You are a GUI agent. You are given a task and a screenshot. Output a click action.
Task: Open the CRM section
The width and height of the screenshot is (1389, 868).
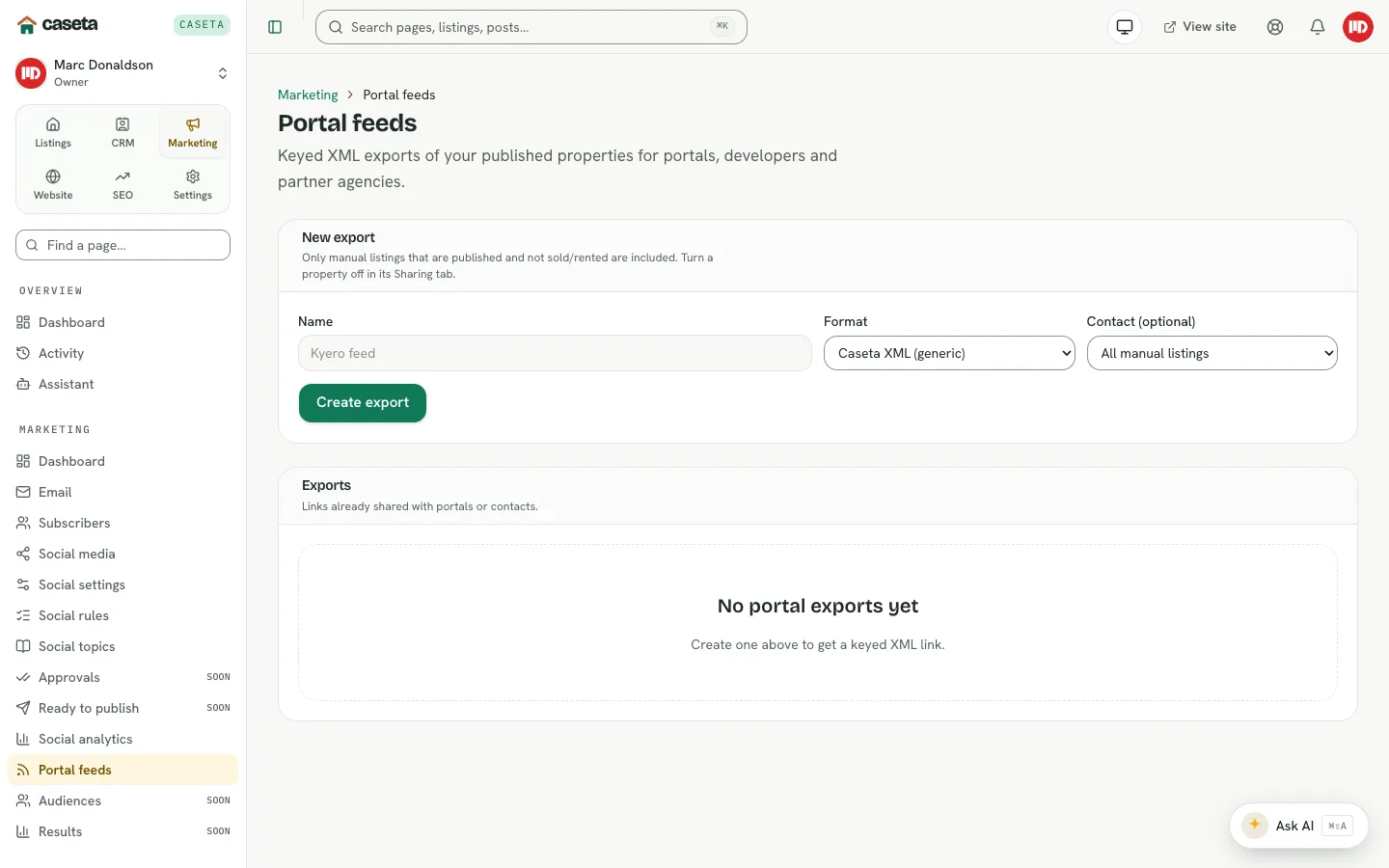coord(123,132)
